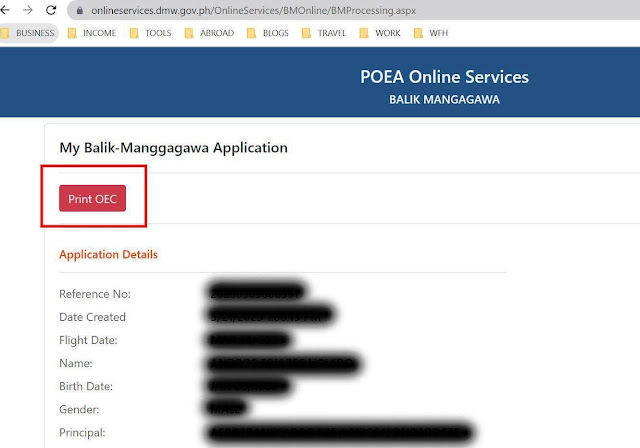The image size is (640, 448).
Task: Click the Birth Date: label
Action: coord(86,386)
